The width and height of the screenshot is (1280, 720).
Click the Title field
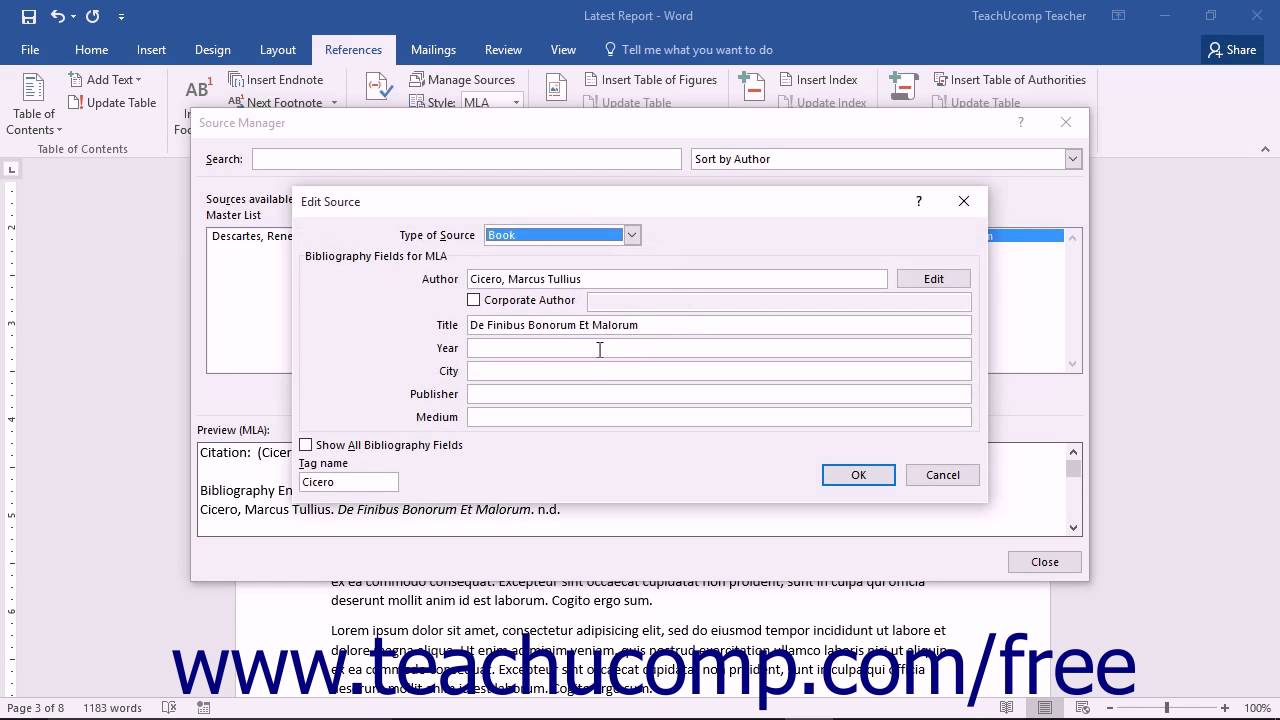click(719, 325)
